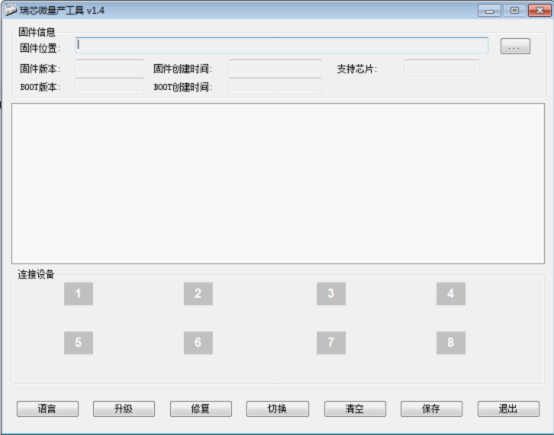
Task: Select device slot 7 indicator
Action: (x=331, y=342)
